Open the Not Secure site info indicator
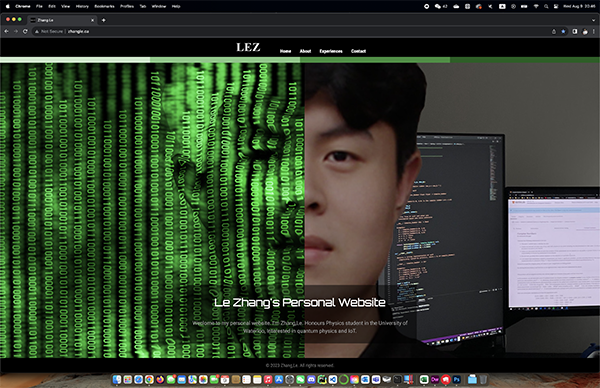Screen dimensions: 600x388 click(x=49, y=31)
